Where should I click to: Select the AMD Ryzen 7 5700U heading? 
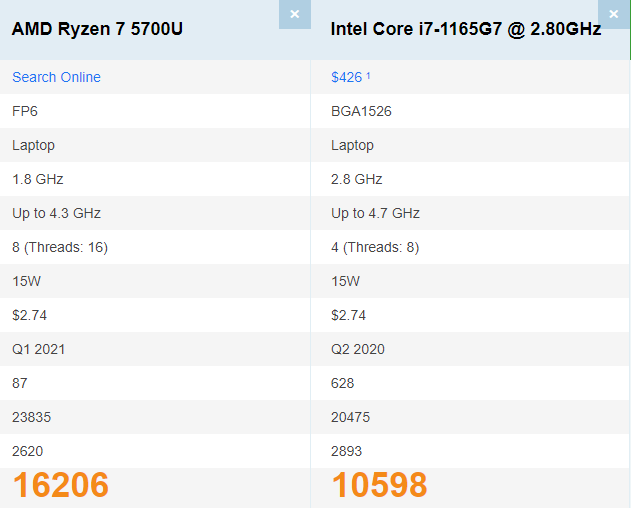(x=97, y=29)
